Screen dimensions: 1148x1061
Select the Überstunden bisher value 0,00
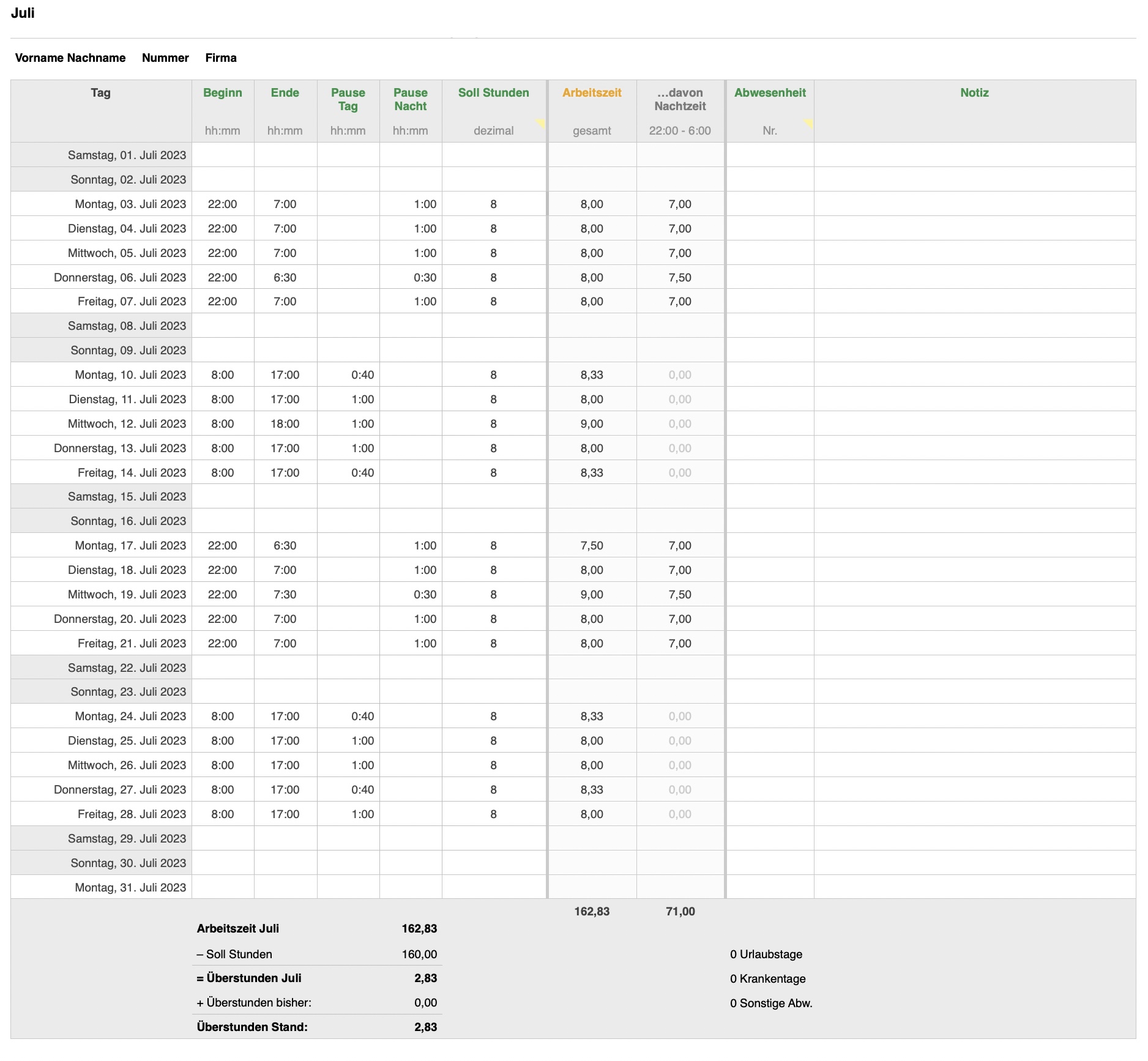point(425,1003)
